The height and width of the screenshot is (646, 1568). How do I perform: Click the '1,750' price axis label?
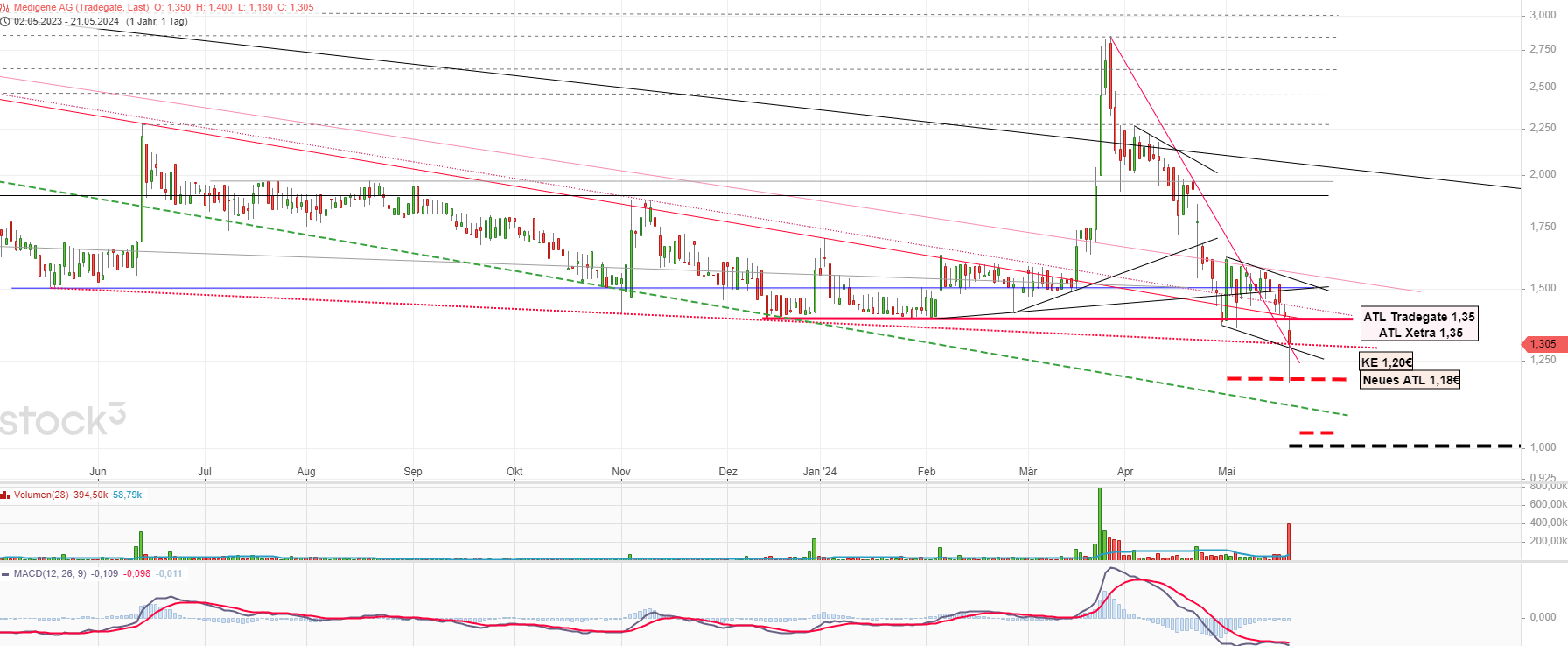1543,227
